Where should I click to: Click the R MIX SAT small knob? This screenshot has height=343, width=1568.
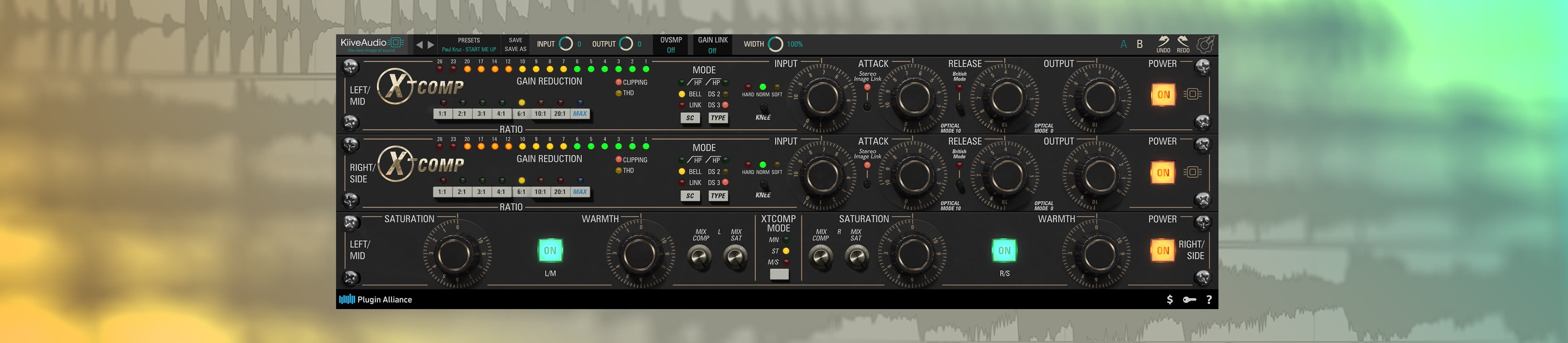857,257
